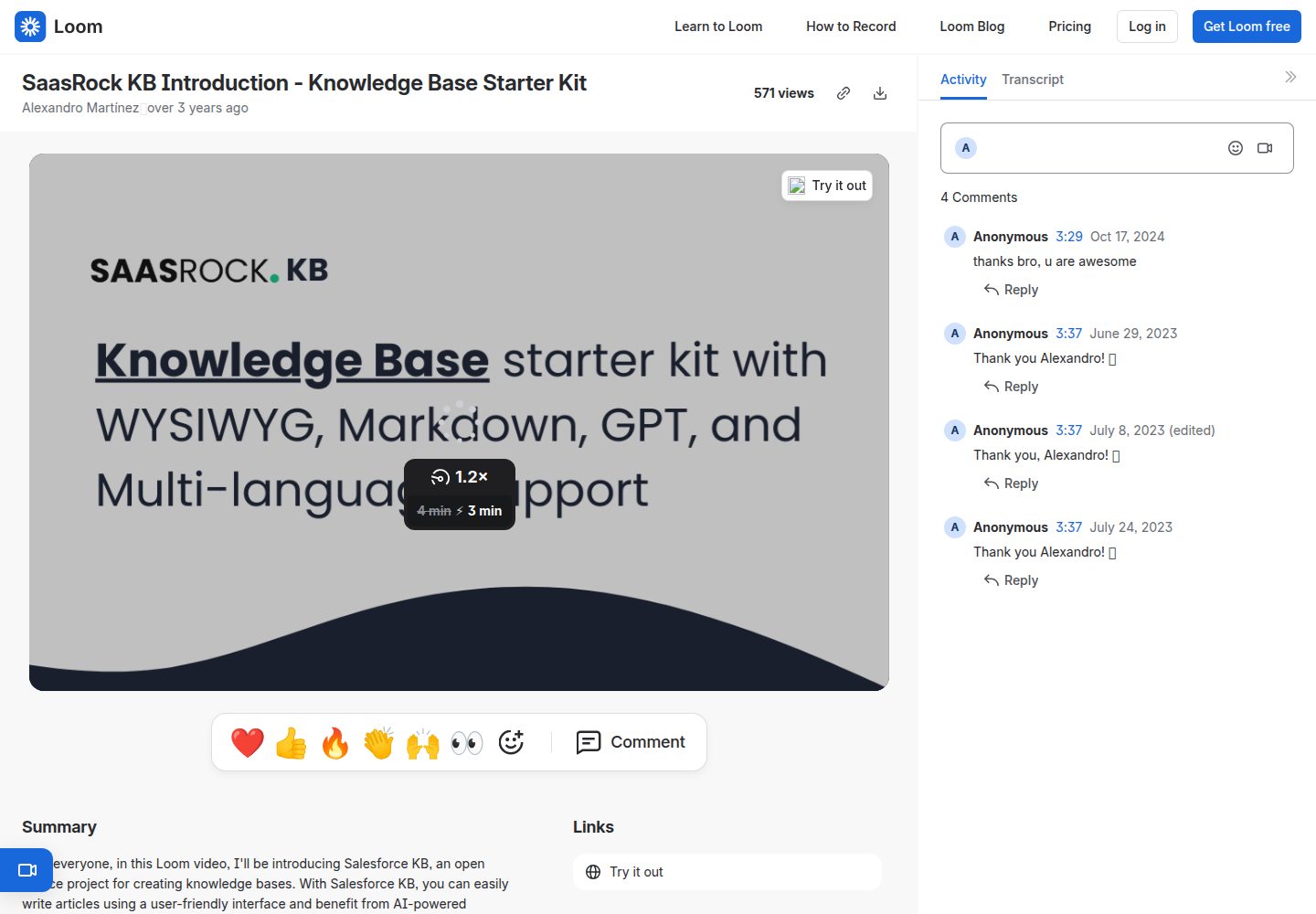Click Get Loom free button

[1247, 27]
